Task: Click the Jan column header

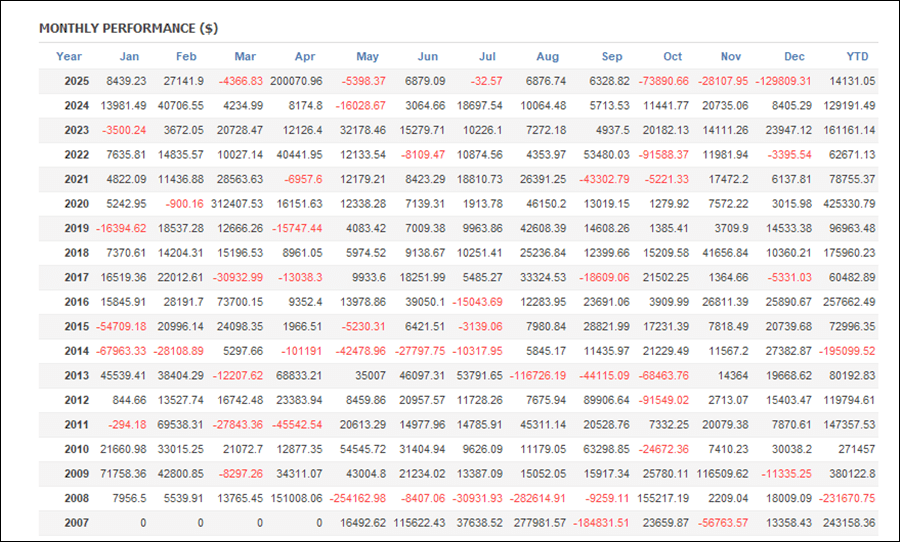Action: point(129,56)
